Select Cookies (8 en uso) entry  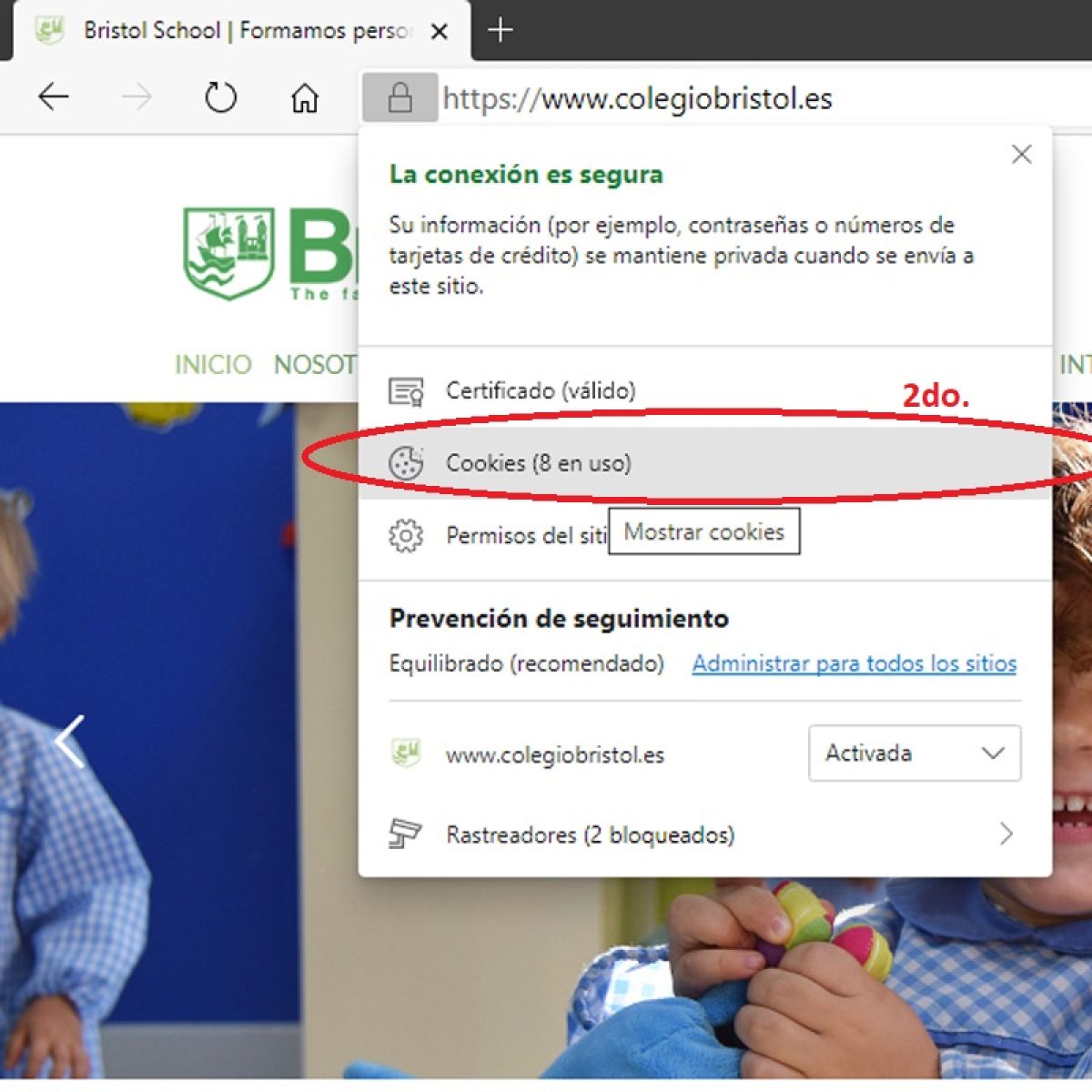click(x=539, y=463)
